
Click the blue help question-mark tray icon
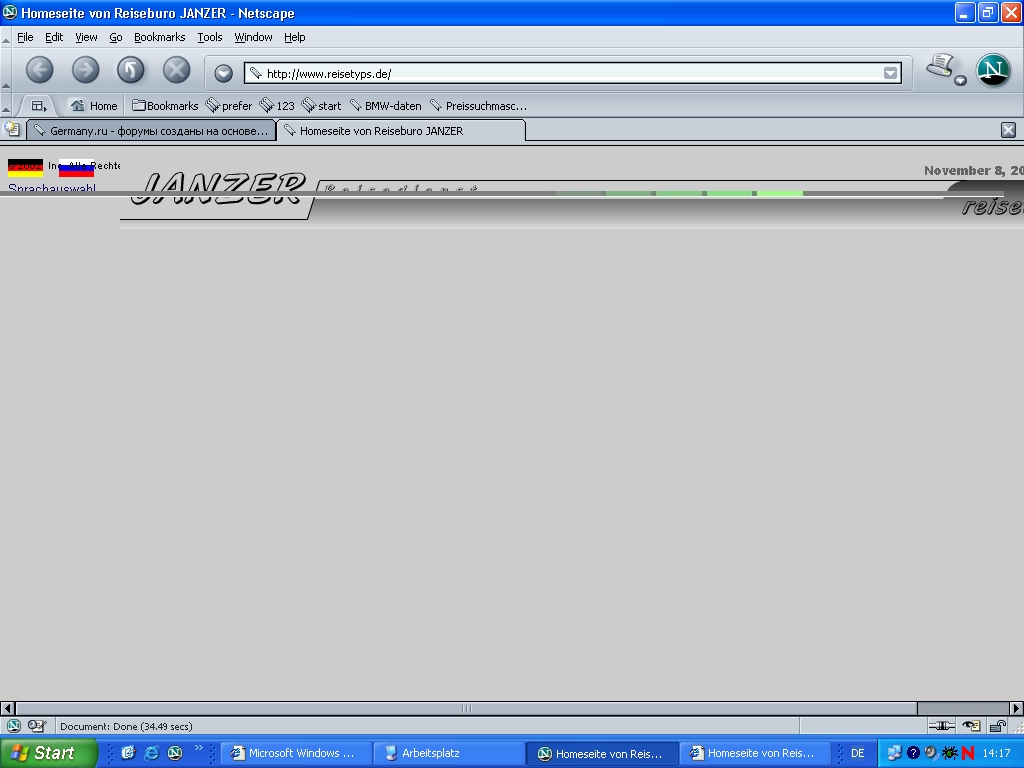coord(913,753)
